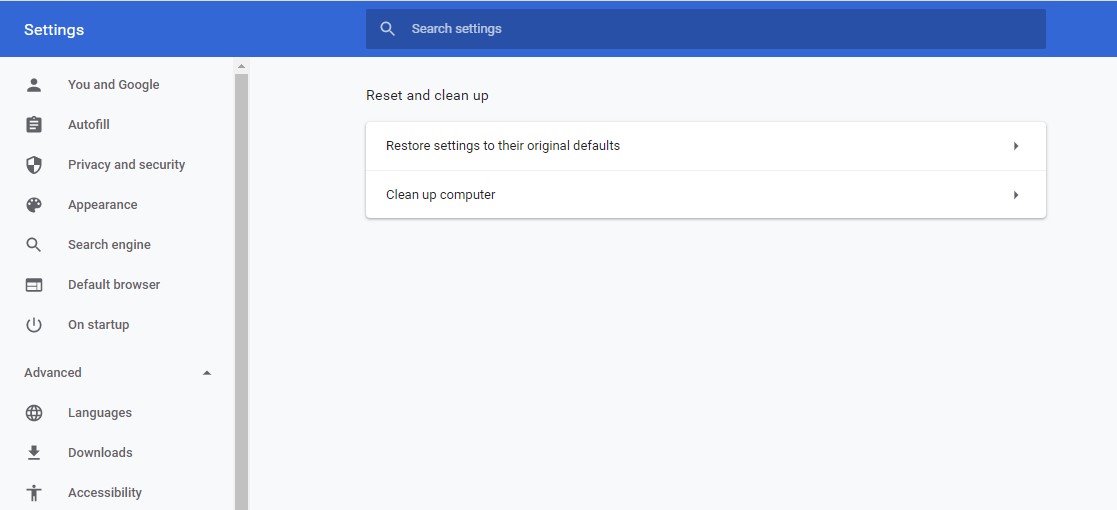Click the Search engine magnifier icon
This screenshot has height=510, width=1117.
tap(34, 245)
